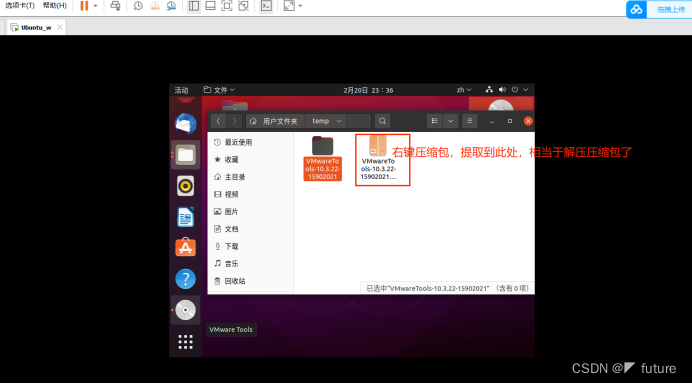Click the VMware Tools disc in dock

pos(185,310)
